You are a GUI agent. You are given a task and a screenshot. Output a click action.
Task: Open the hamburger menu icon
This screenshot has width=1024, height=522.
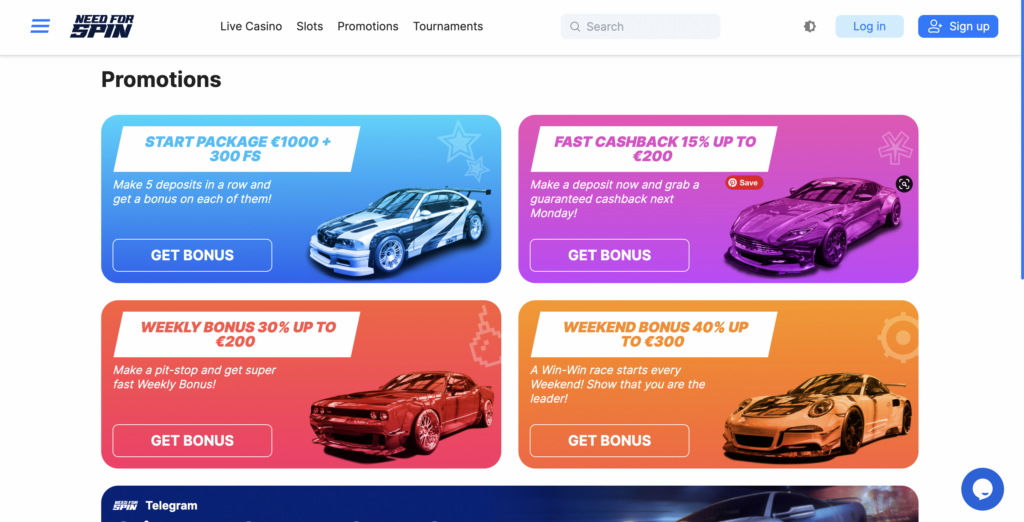pos(40,26)
